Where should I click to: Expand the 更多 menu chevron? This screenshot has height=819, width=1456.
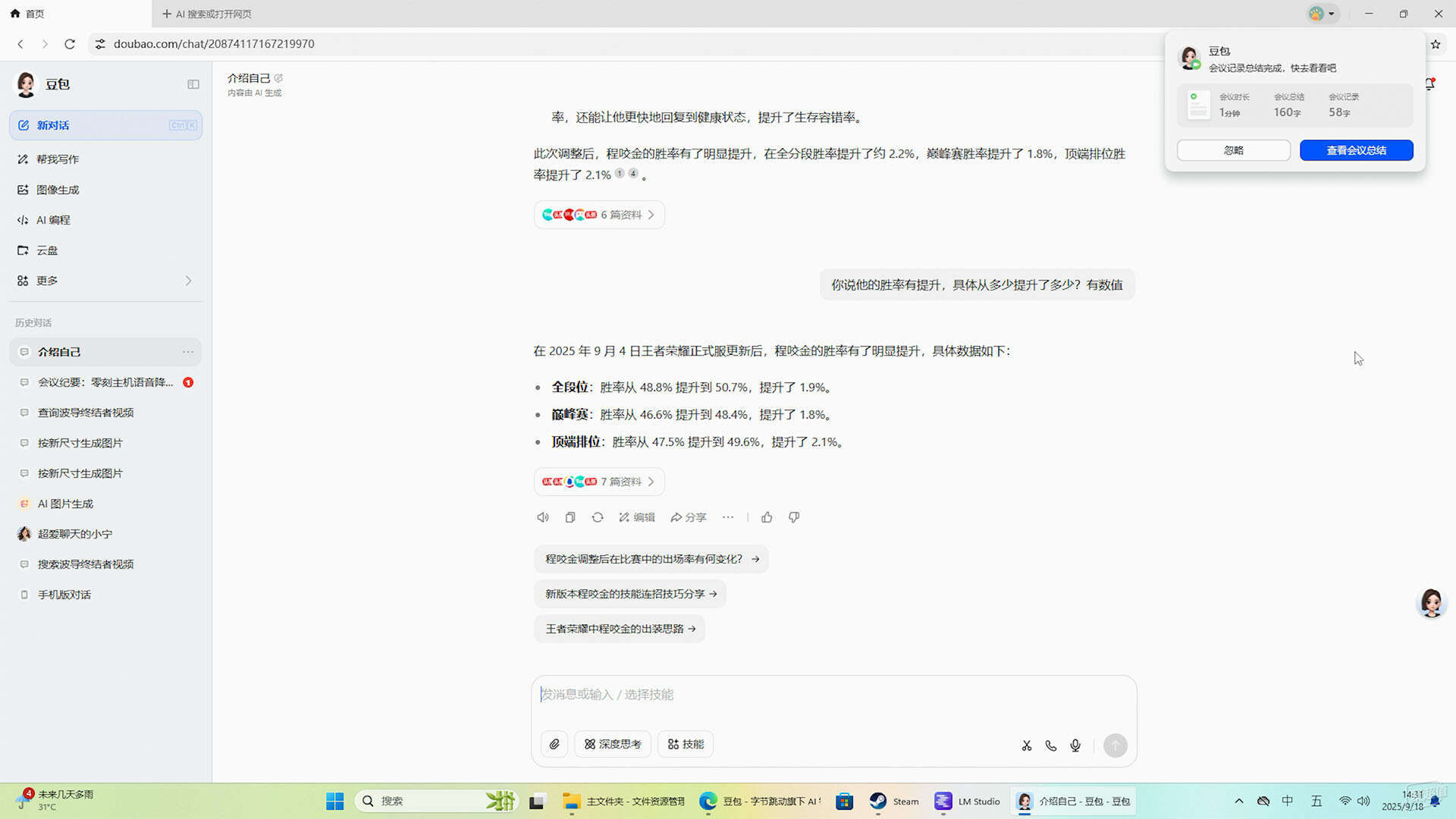(x=188, y=281)
